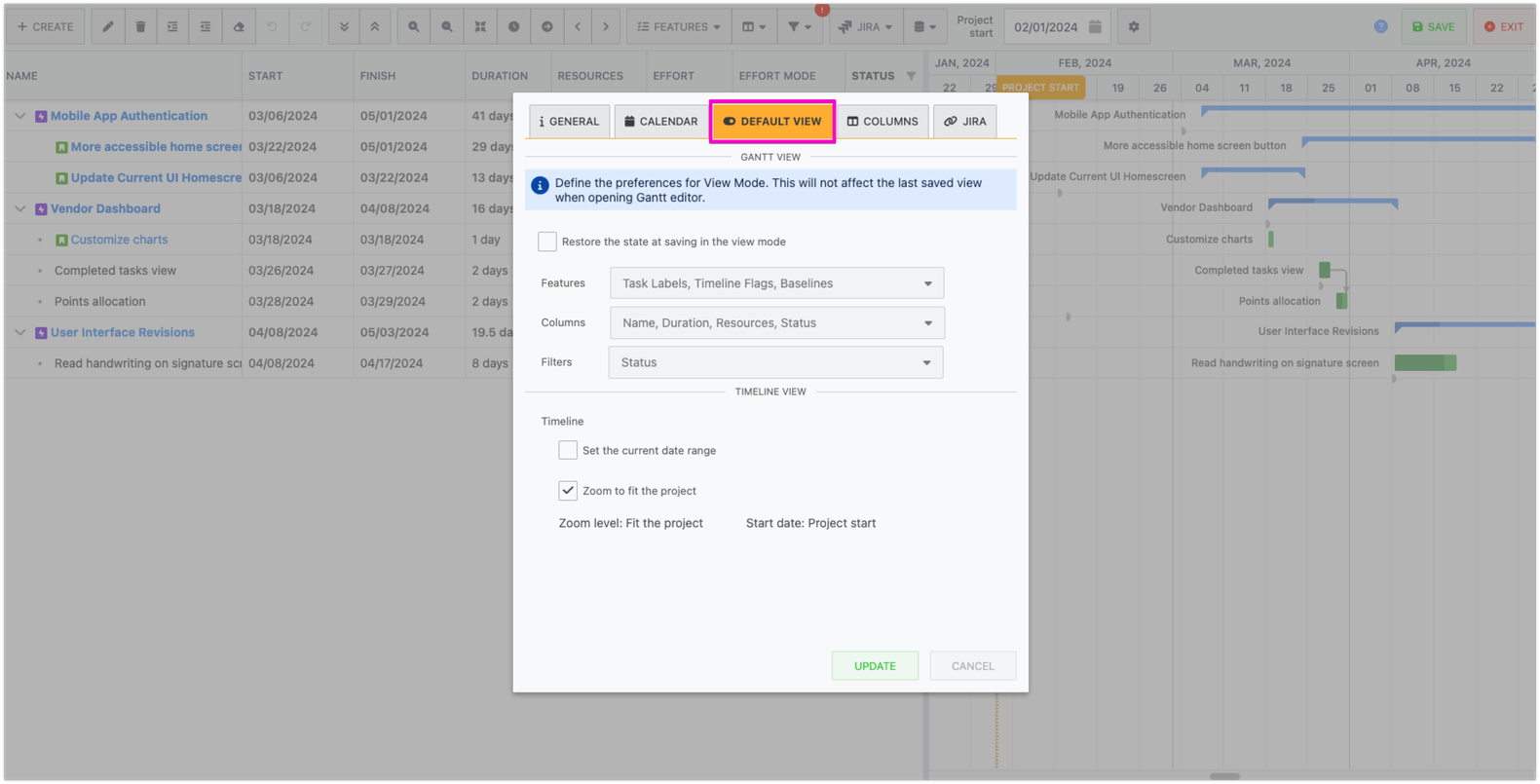This screenshot has width=1540, height=784.
Task: Click the zoom to fit icon
Action: click(480, 26)
